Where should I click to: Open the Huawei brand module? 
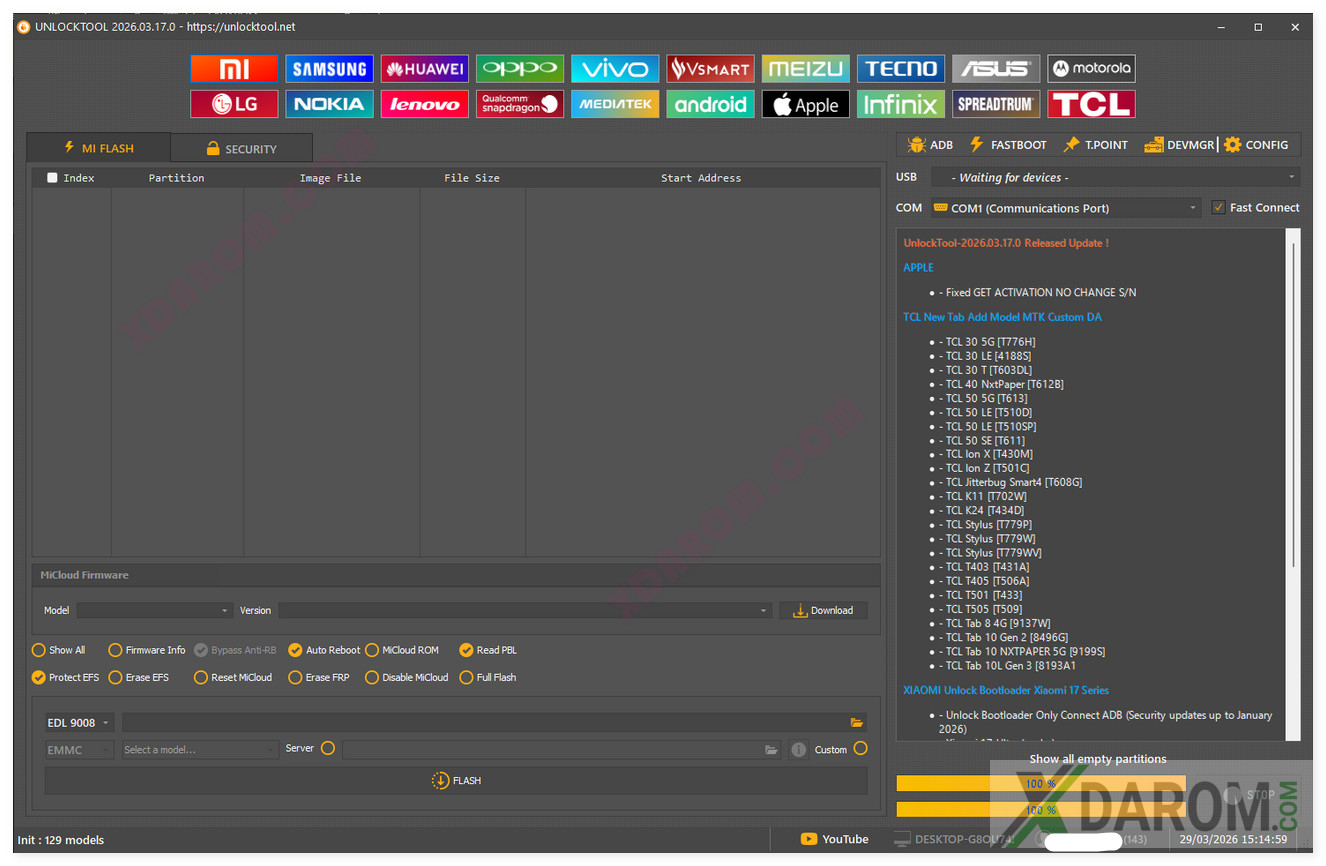424,69
